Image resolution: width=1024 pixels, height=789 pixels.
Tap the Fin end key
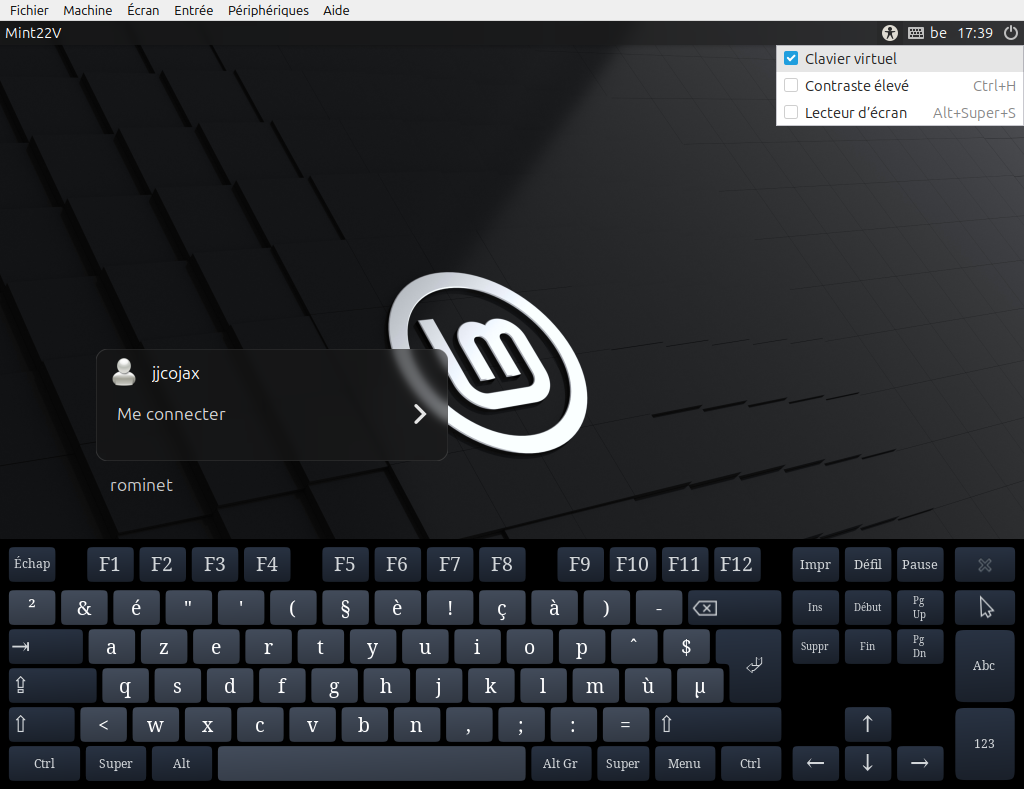(867, 647)
